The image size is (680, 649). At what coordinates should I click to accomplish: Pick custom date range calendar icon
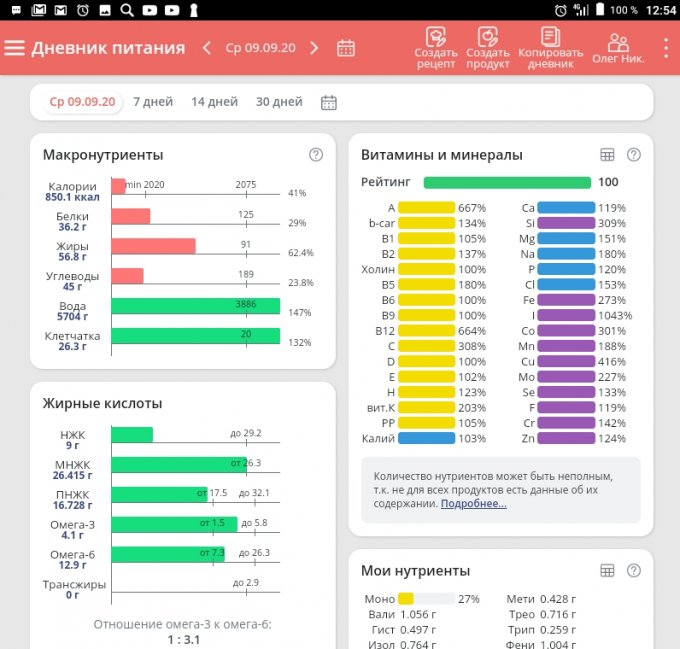[328, 102]
